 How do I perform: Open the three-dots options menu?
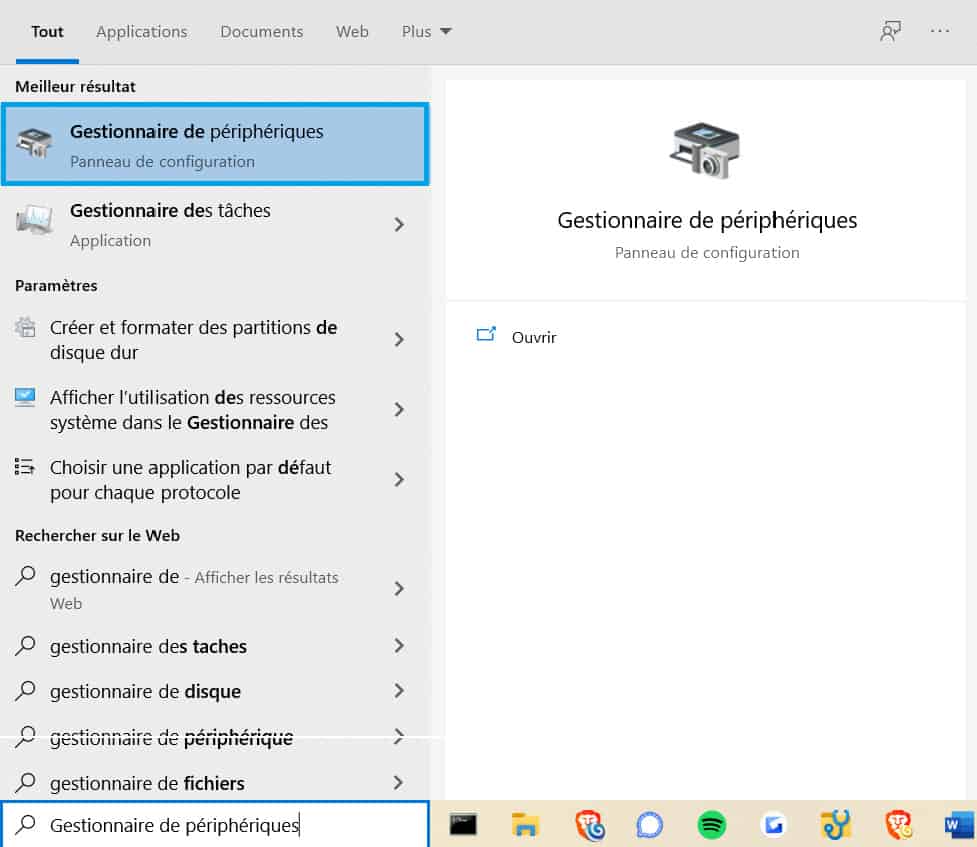click(x=940, y=31)
